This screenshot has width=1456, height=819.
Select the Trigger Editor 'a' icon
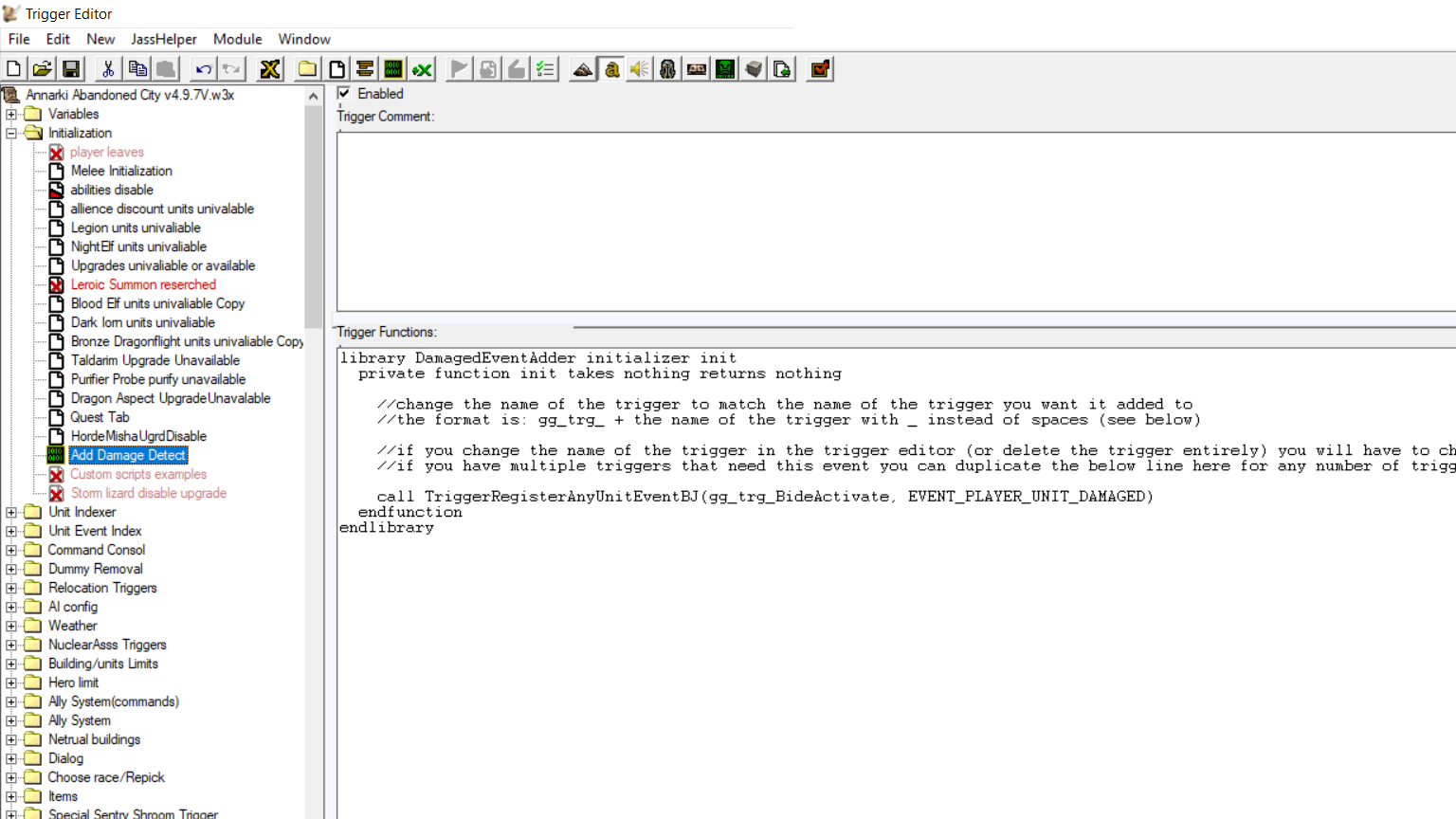coord(611,69)
